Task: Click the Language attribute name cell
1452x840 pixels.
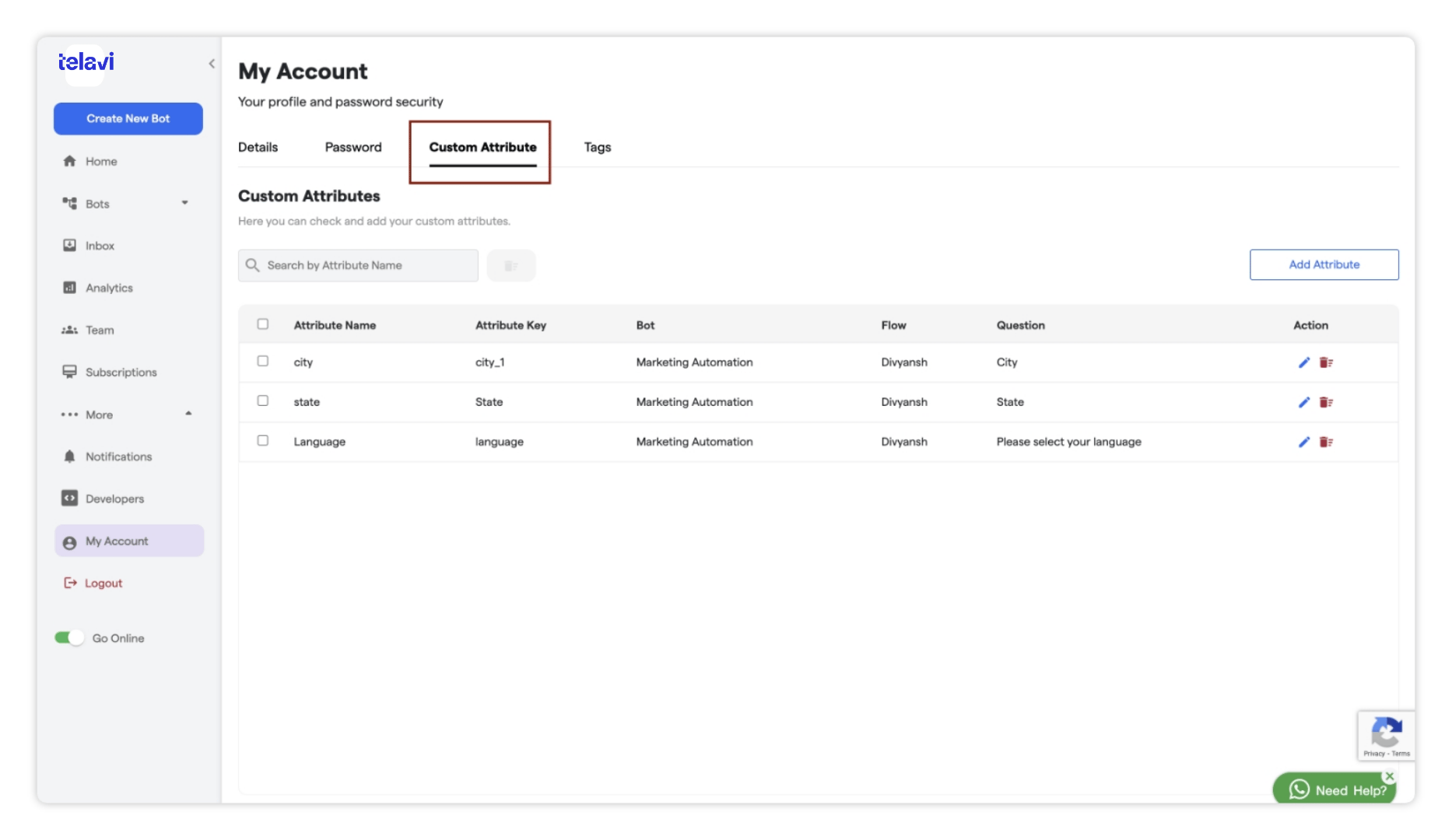Action: 319,442
